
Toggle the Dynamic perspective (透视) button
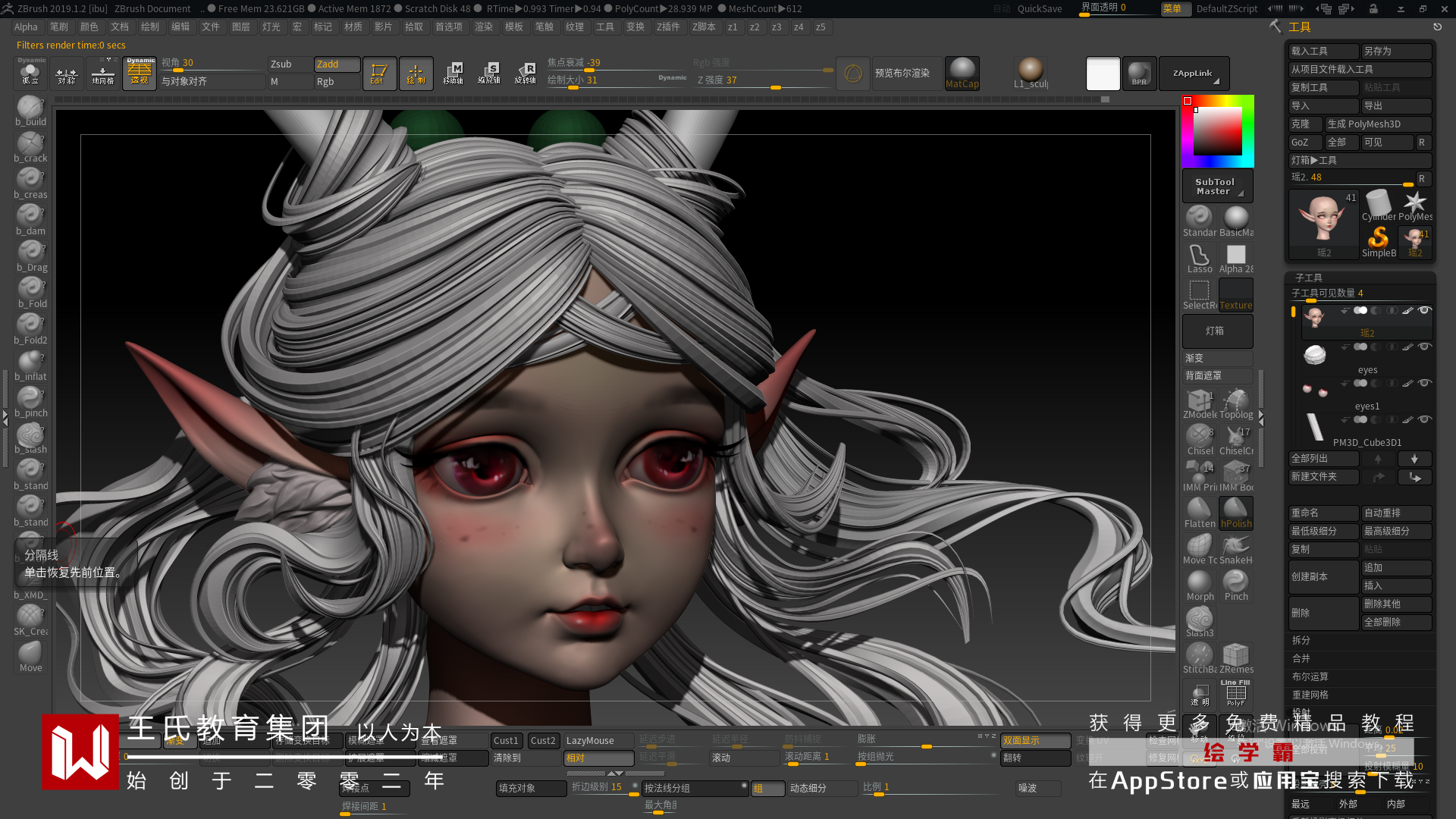(x=140, y=74)
